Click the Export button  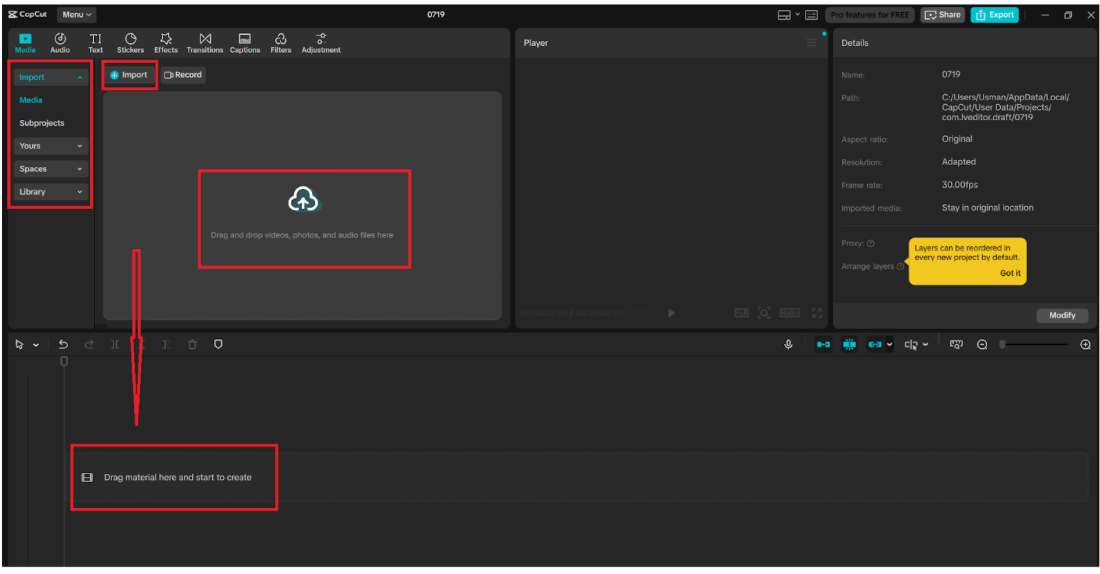tap(994, 15)
